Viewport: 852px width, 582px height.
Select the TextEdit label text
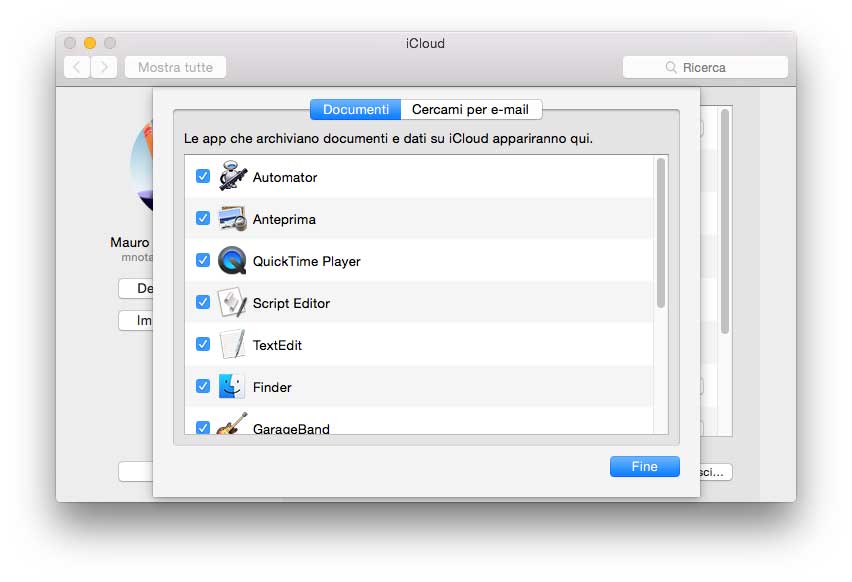(x=277, y=345)
